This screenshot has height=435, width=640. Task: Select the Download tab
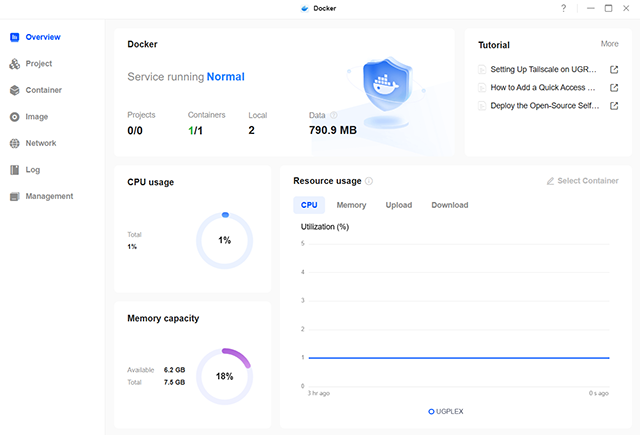[449, 205]
